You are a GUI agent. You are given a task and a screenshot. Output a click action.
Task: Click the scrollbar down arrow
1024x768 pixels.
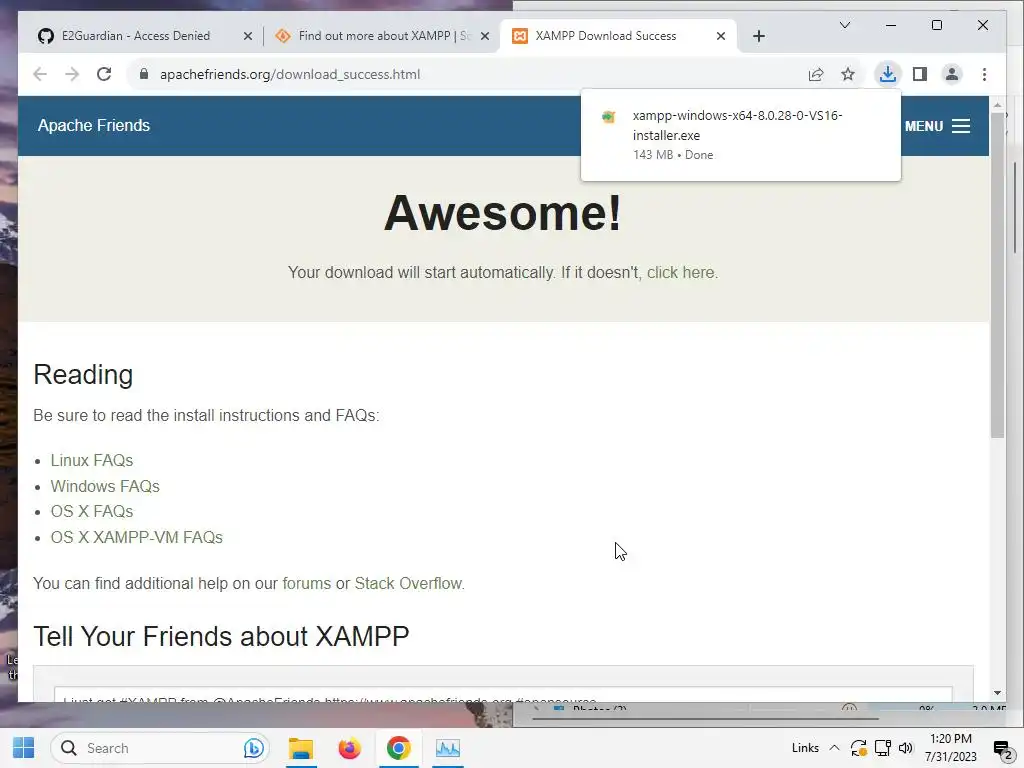click(997, 693)
